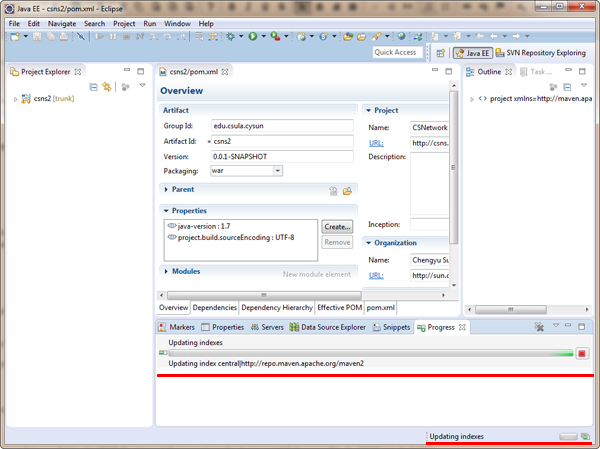Click the Debug toolbar icon
This screenshot has height=449, width=600.
point(230,37)
